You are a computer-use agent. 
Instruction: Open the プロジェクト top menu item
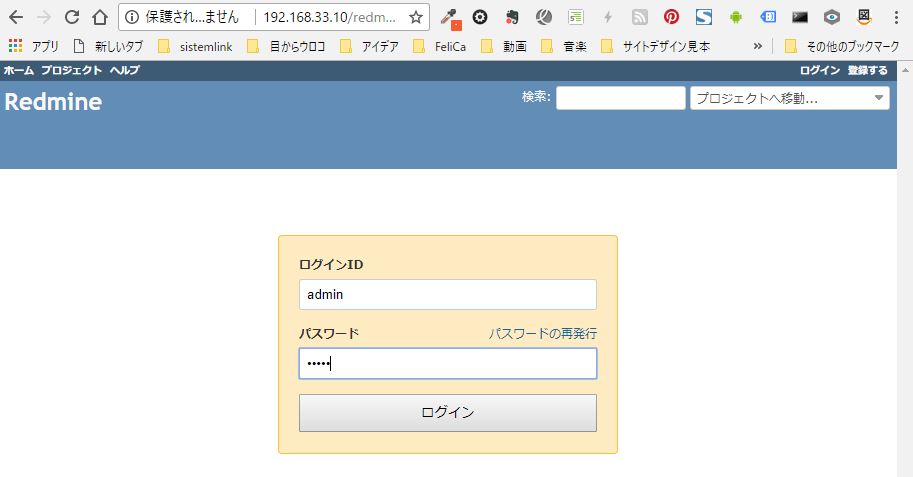coord(72,70)
